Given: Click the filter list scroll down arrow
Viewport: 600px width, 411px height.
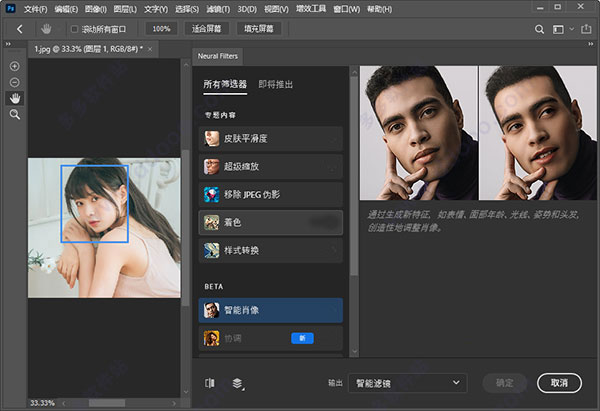Looking at the screenshot, I should pyautogui.click(x=354, y=351).
